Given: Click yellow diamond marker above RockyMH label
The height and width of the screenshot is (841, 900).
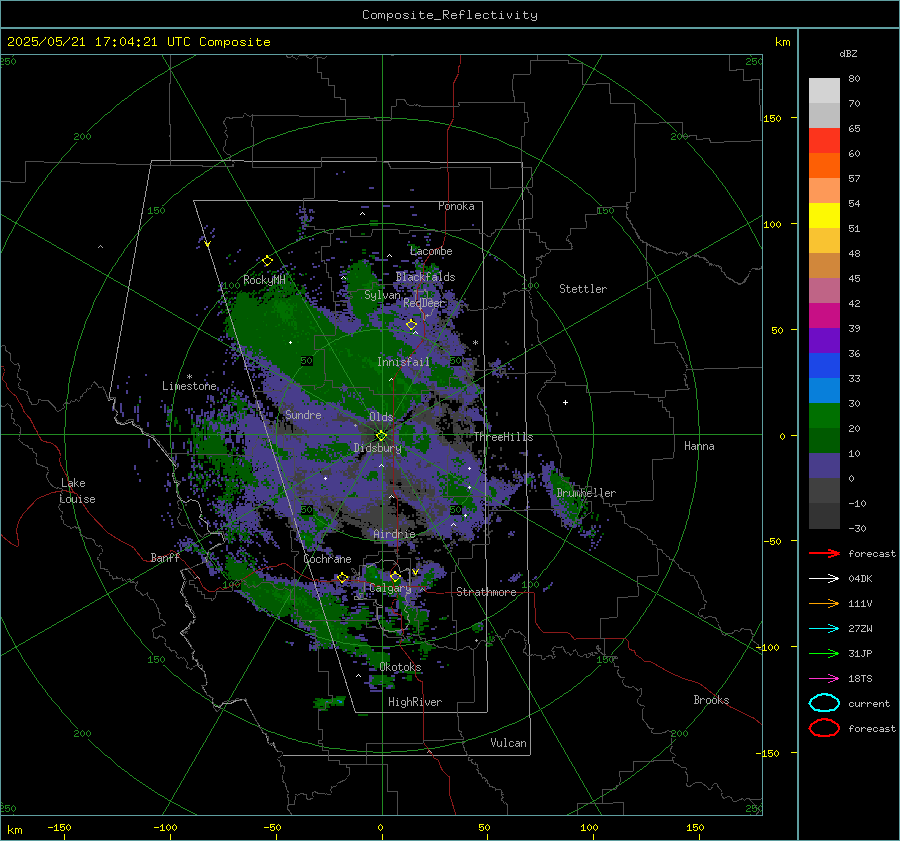Looking at the screenshot, I should 267,261.
